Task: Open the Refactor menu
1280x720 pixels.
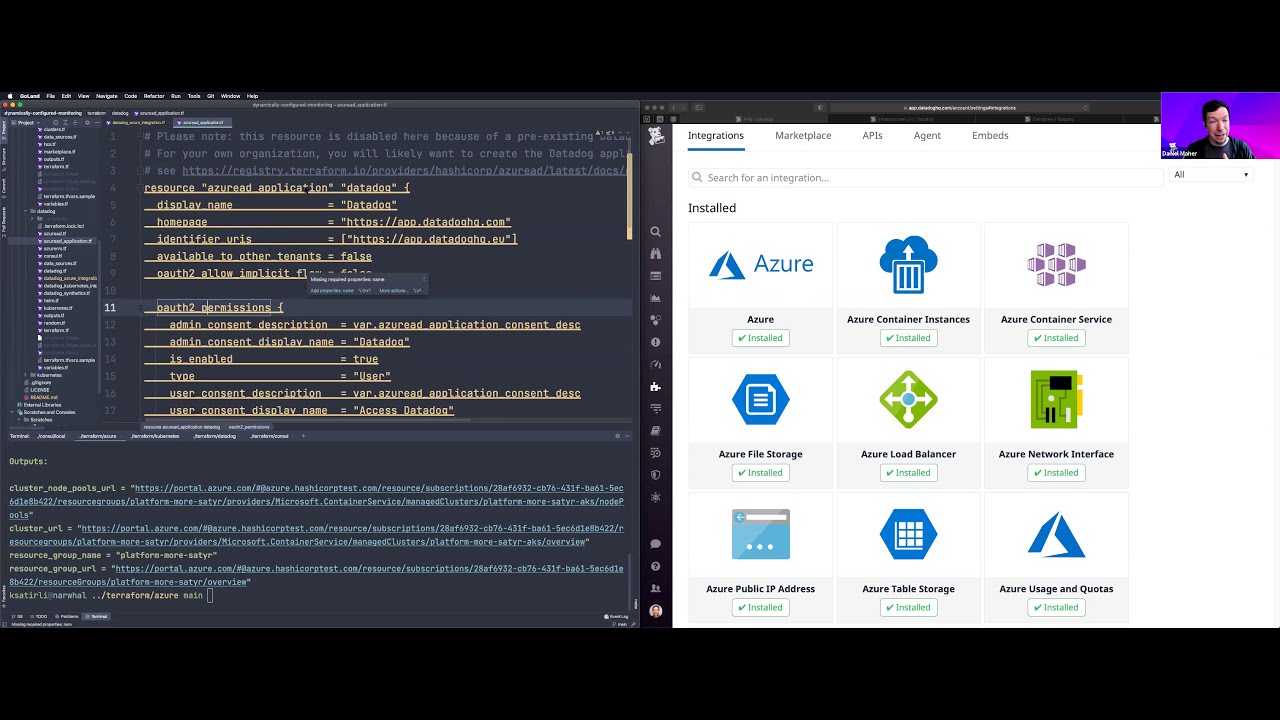Action: tap(154, 96)
